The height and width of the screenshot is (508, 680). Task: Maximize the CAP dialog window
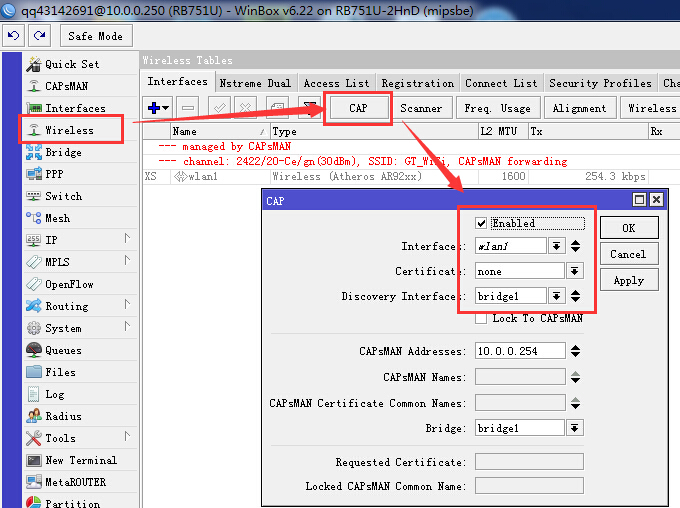pos(639,200)
